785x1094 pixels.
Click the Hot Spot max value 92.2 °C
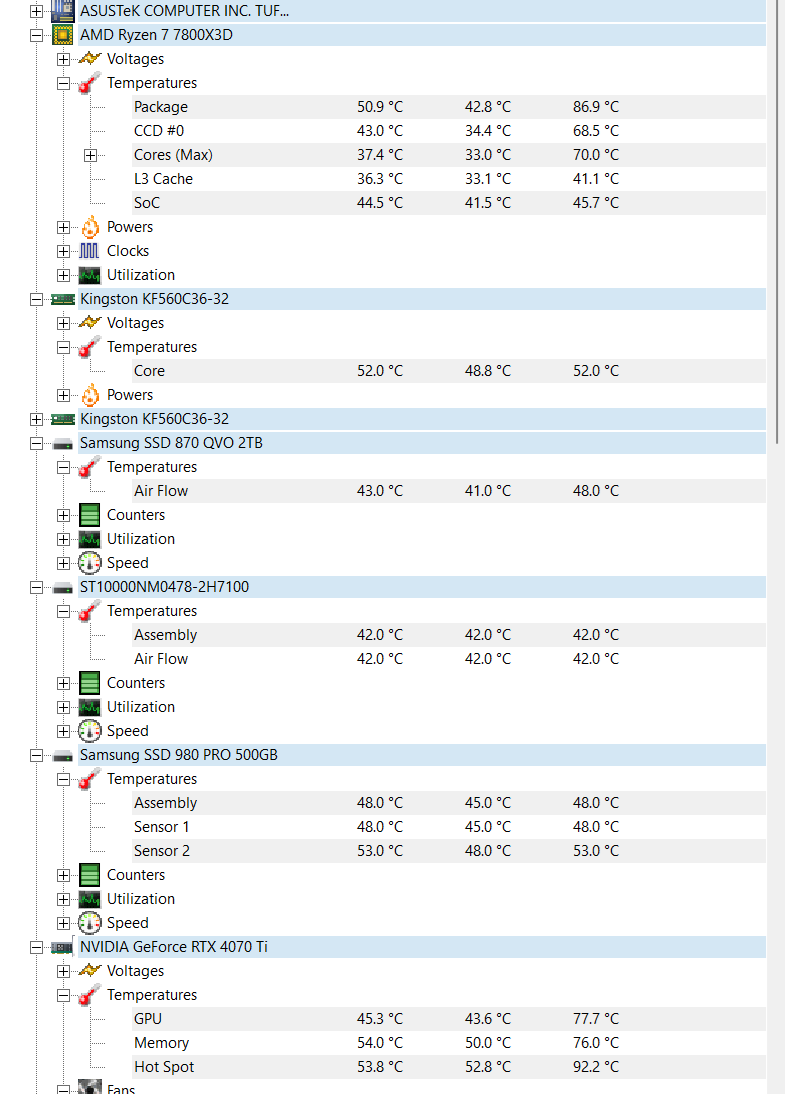pyautogui.click(x=596, y=1067)
